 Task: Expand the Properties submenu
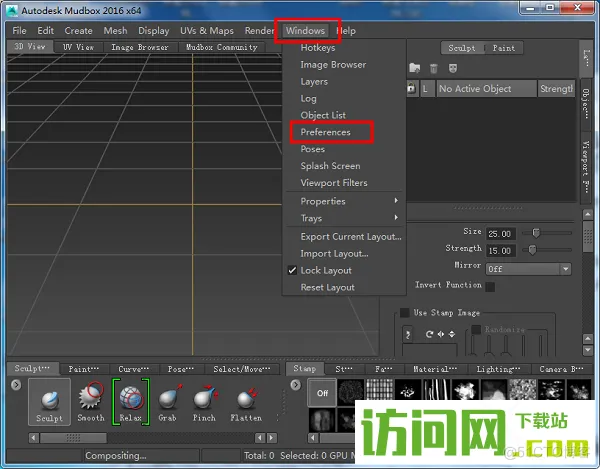(344, 201)
